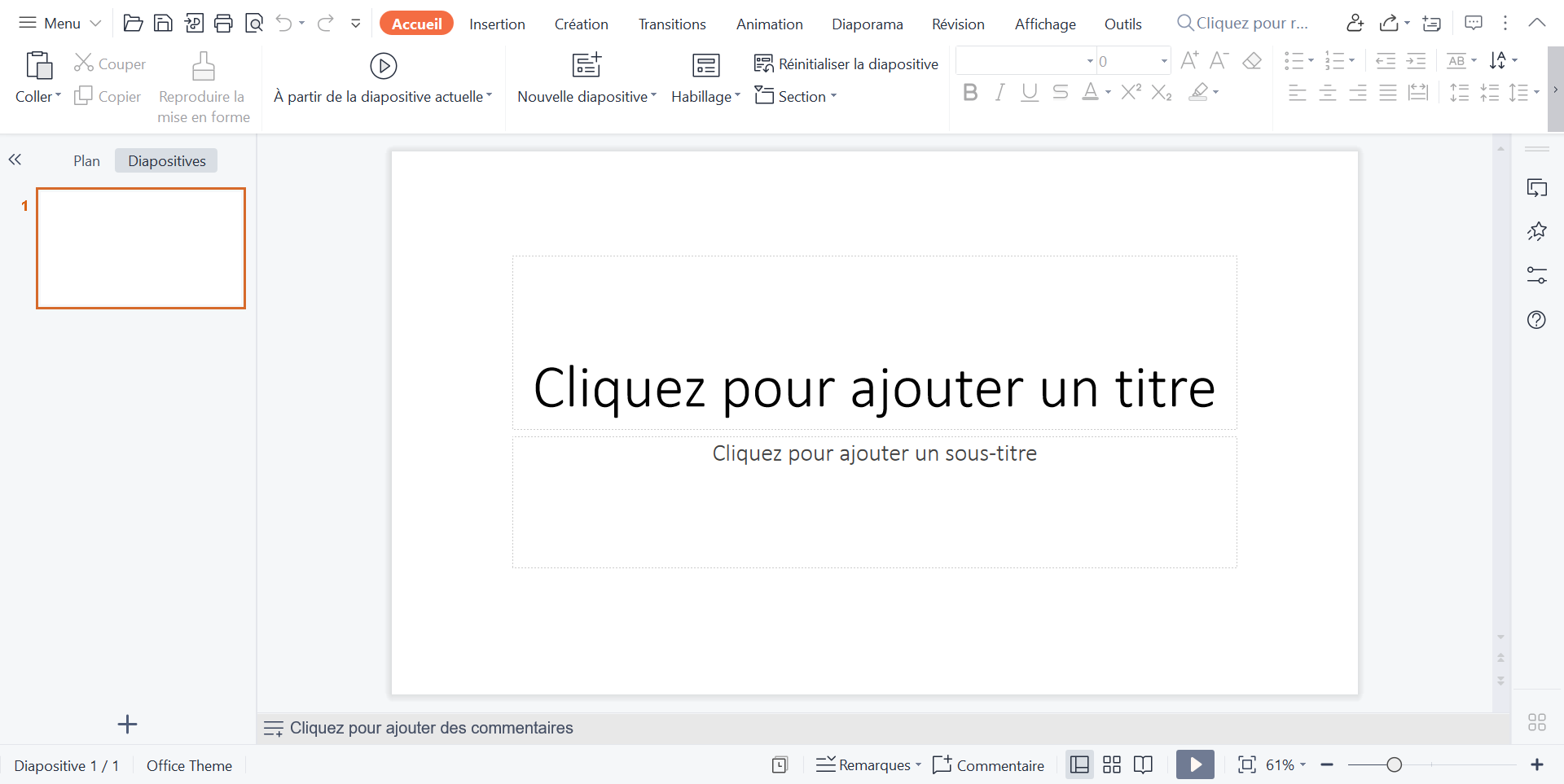Open the help panel on the right sidebar
This screenshot has height=784, width=1564.
[1536, 319]
